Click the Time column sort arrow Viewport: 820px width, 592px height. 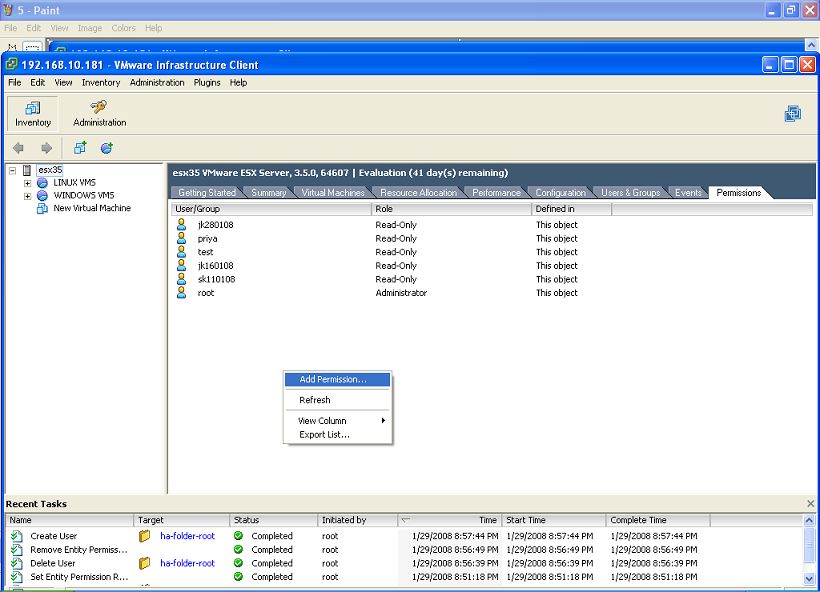[x=406, y=520]
